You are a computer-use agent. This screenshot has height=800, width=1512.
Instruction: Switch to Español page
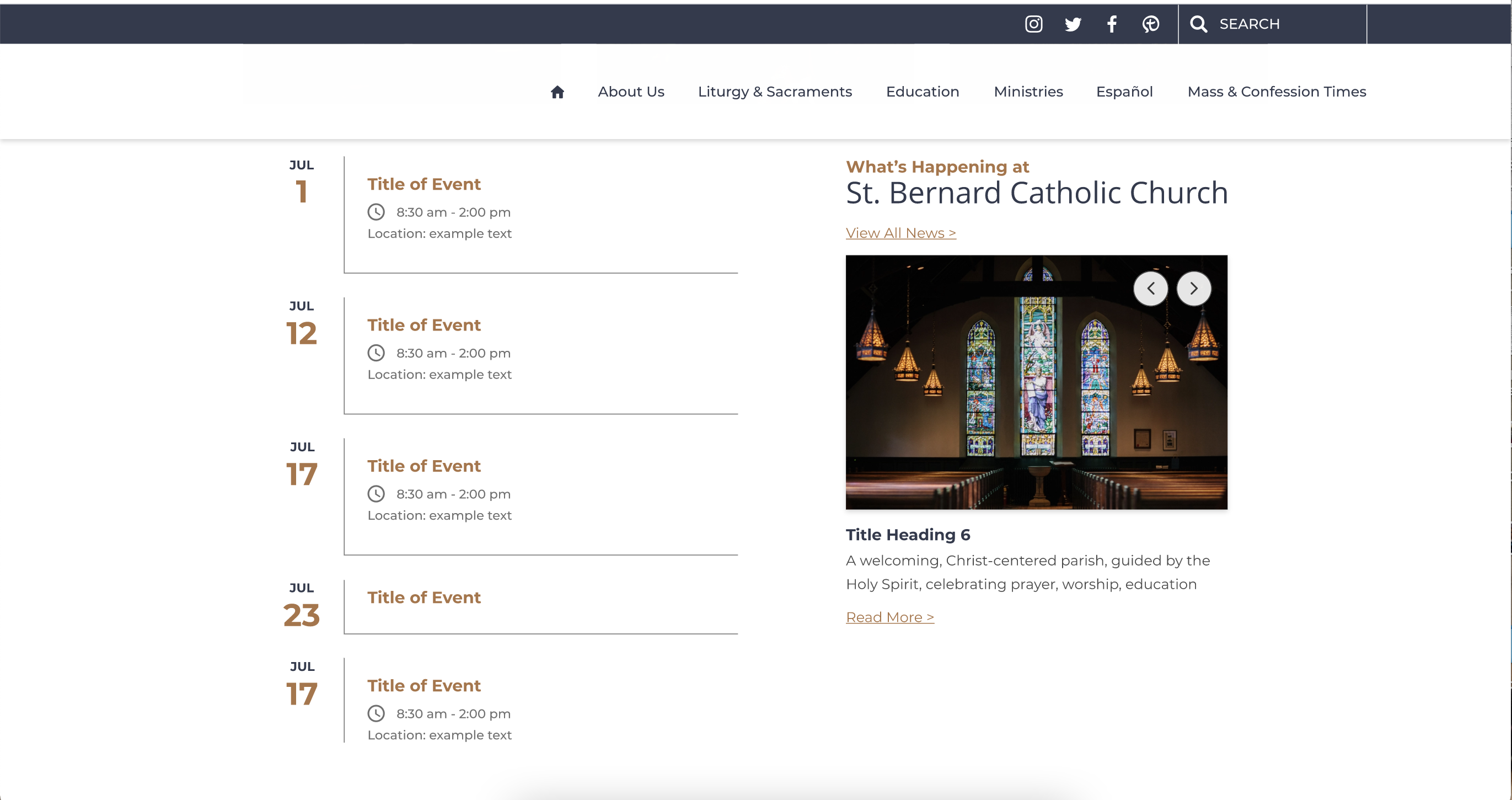1124,92
